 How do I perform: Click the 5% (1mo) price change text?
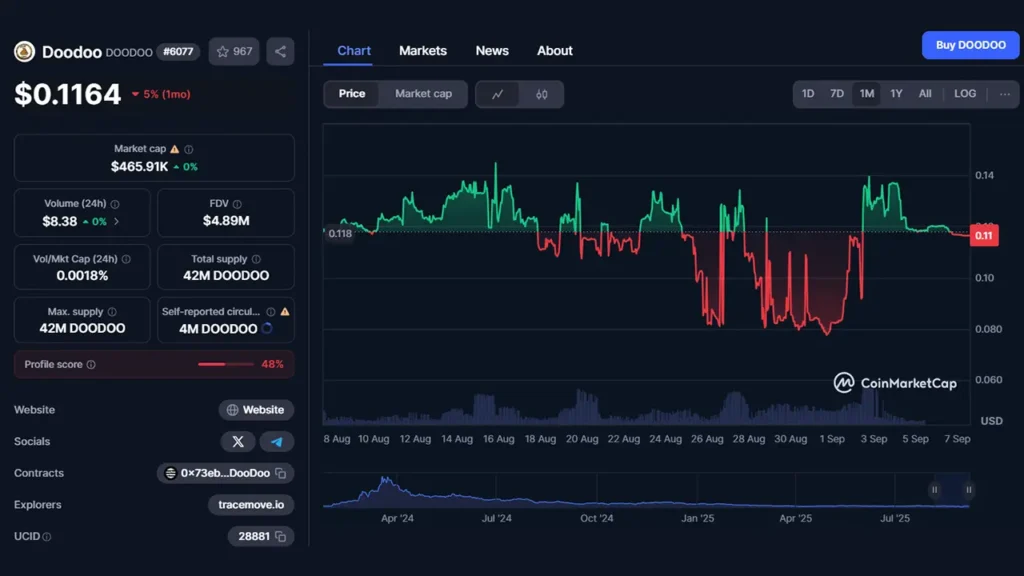pos(167,95)
